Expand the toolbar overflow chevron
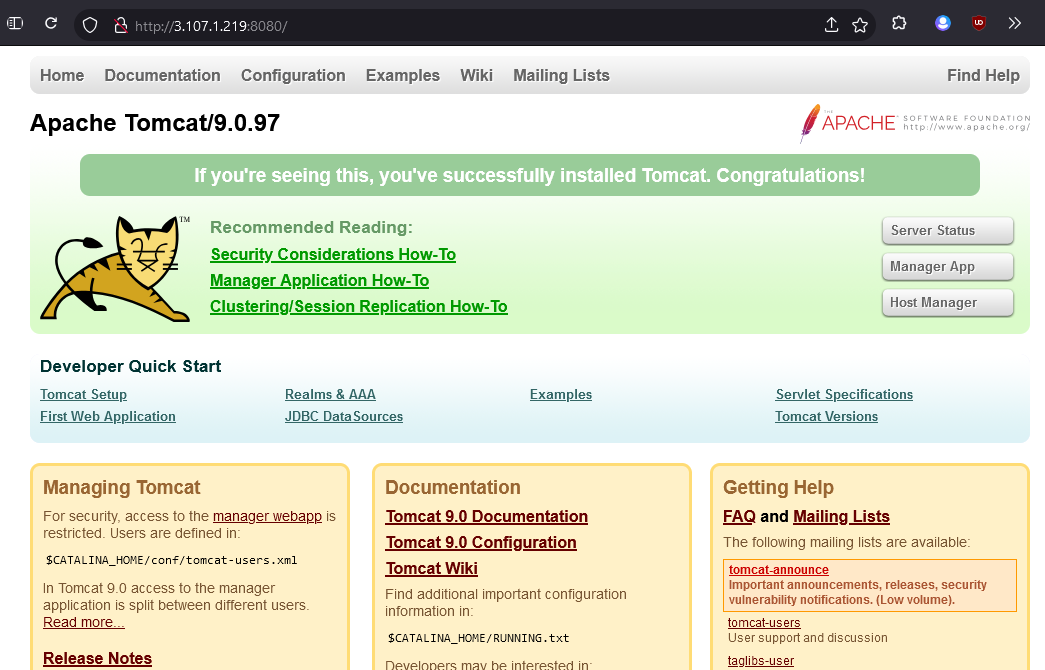The width and height of the screenshot is (1045, 670). click(x=1014, y=23)
